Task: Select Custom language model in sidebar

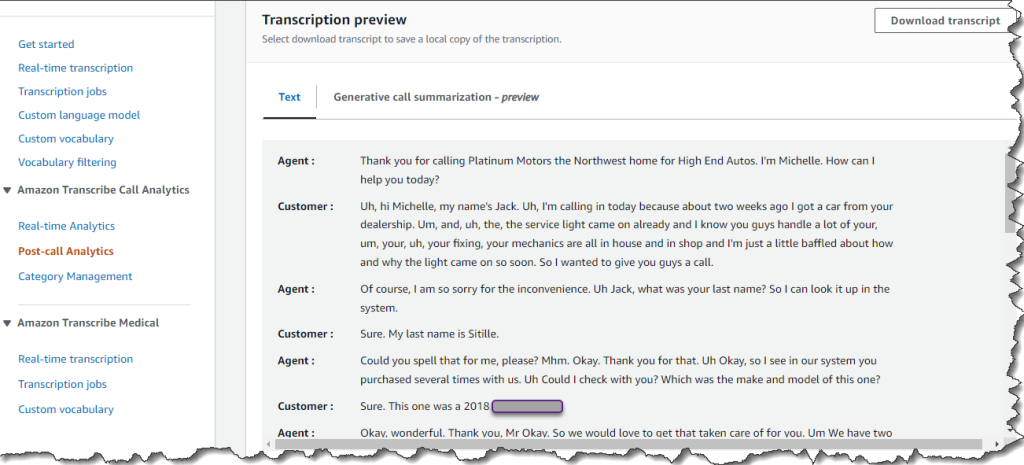Action: [x=79, y=115]
